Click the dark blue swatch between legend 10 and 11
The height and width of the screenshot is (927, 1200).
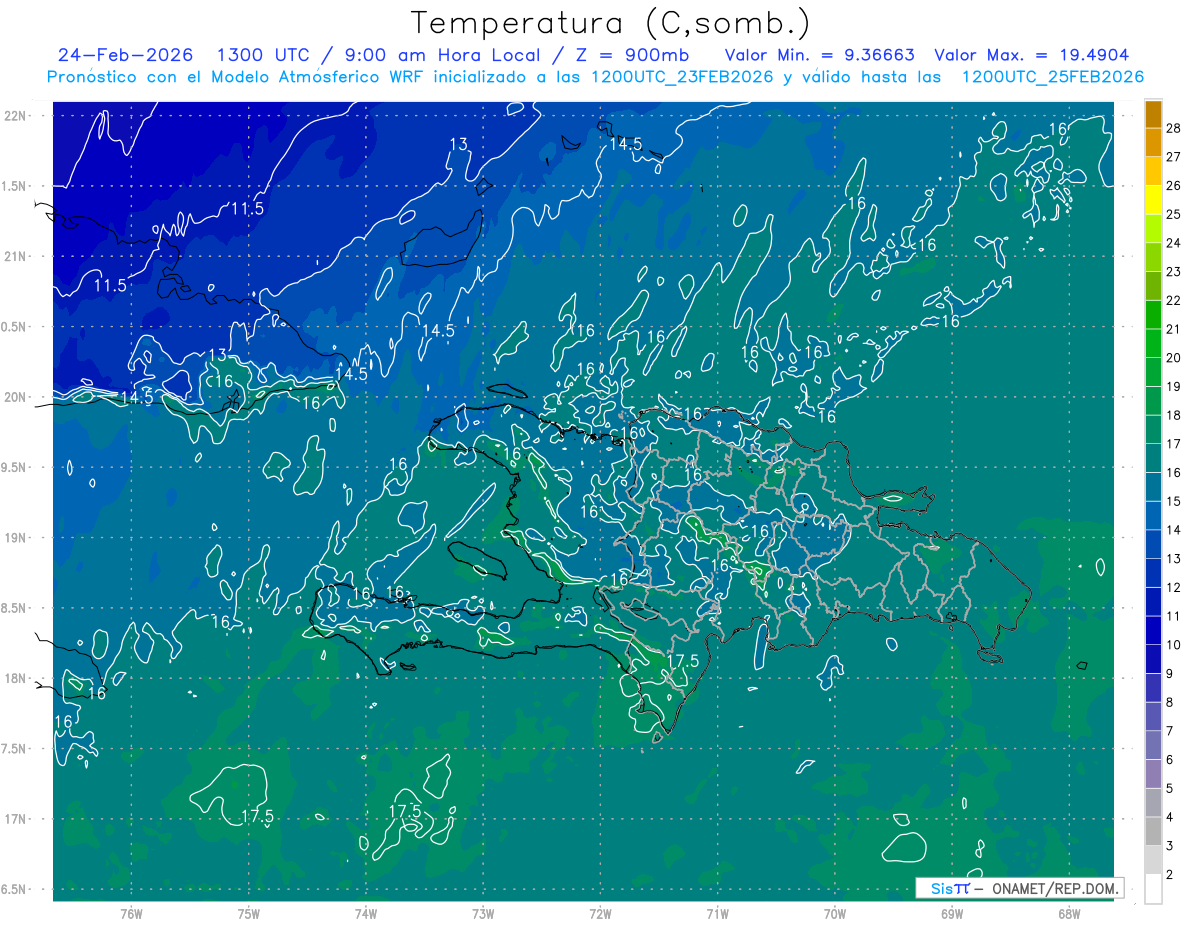[1153, 630]
